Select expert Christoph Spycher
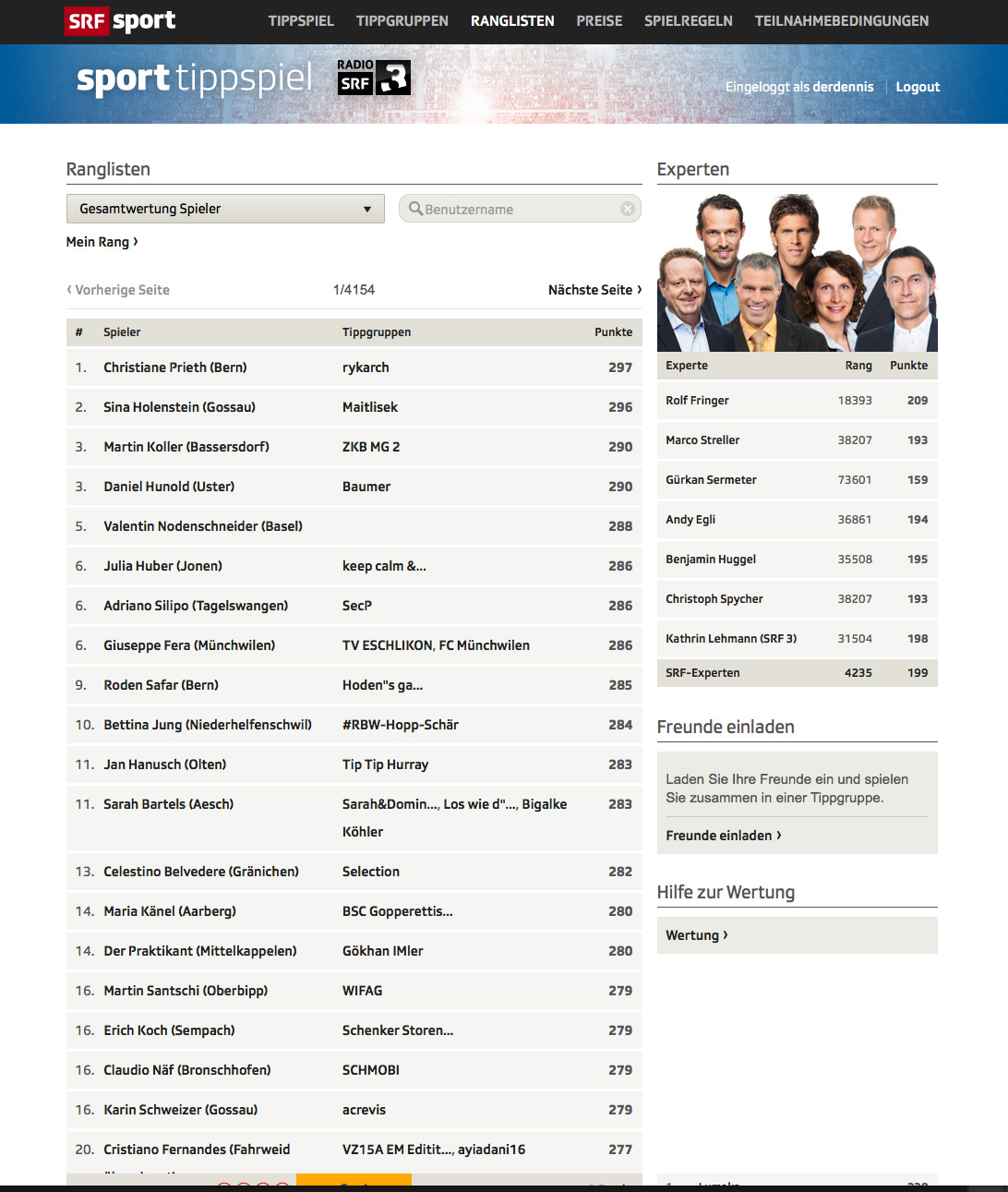 (x=714, y=599)
